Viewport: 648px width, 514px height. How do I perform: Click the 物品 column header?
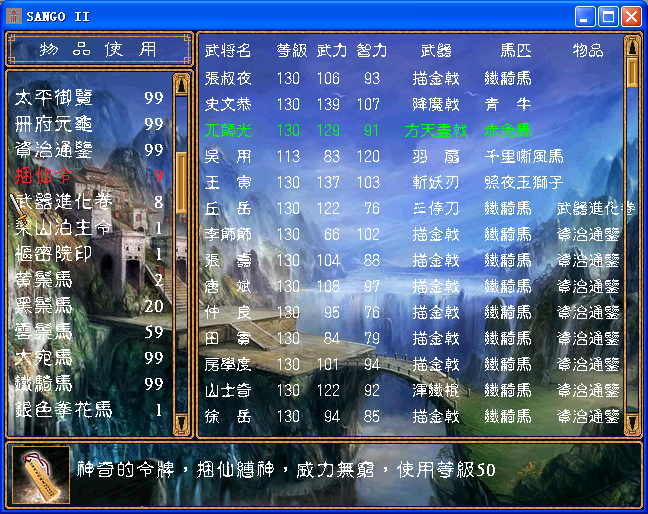click(588, 51)
